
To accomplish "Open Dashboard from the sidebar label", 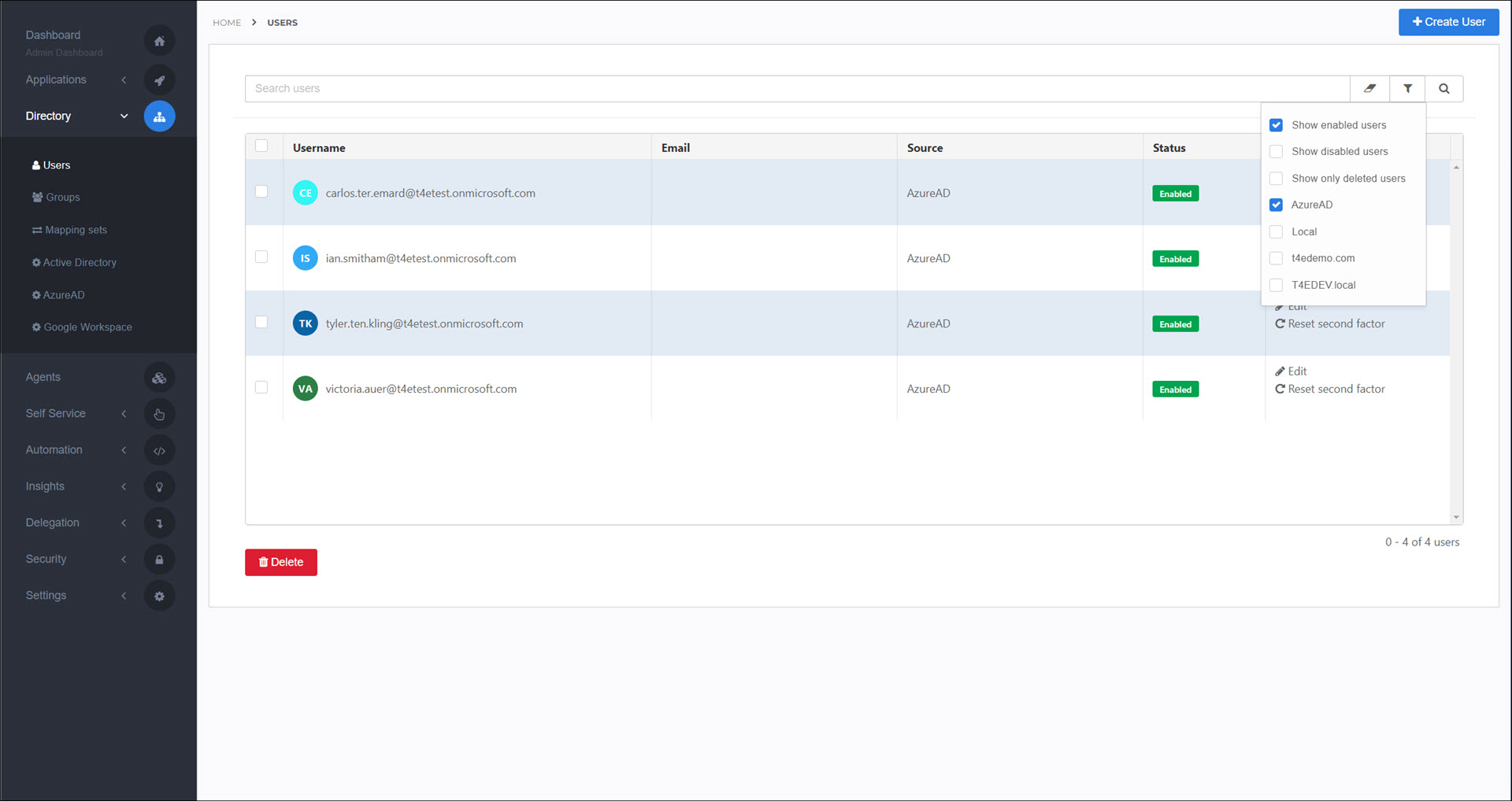I will tap(53, 35).
